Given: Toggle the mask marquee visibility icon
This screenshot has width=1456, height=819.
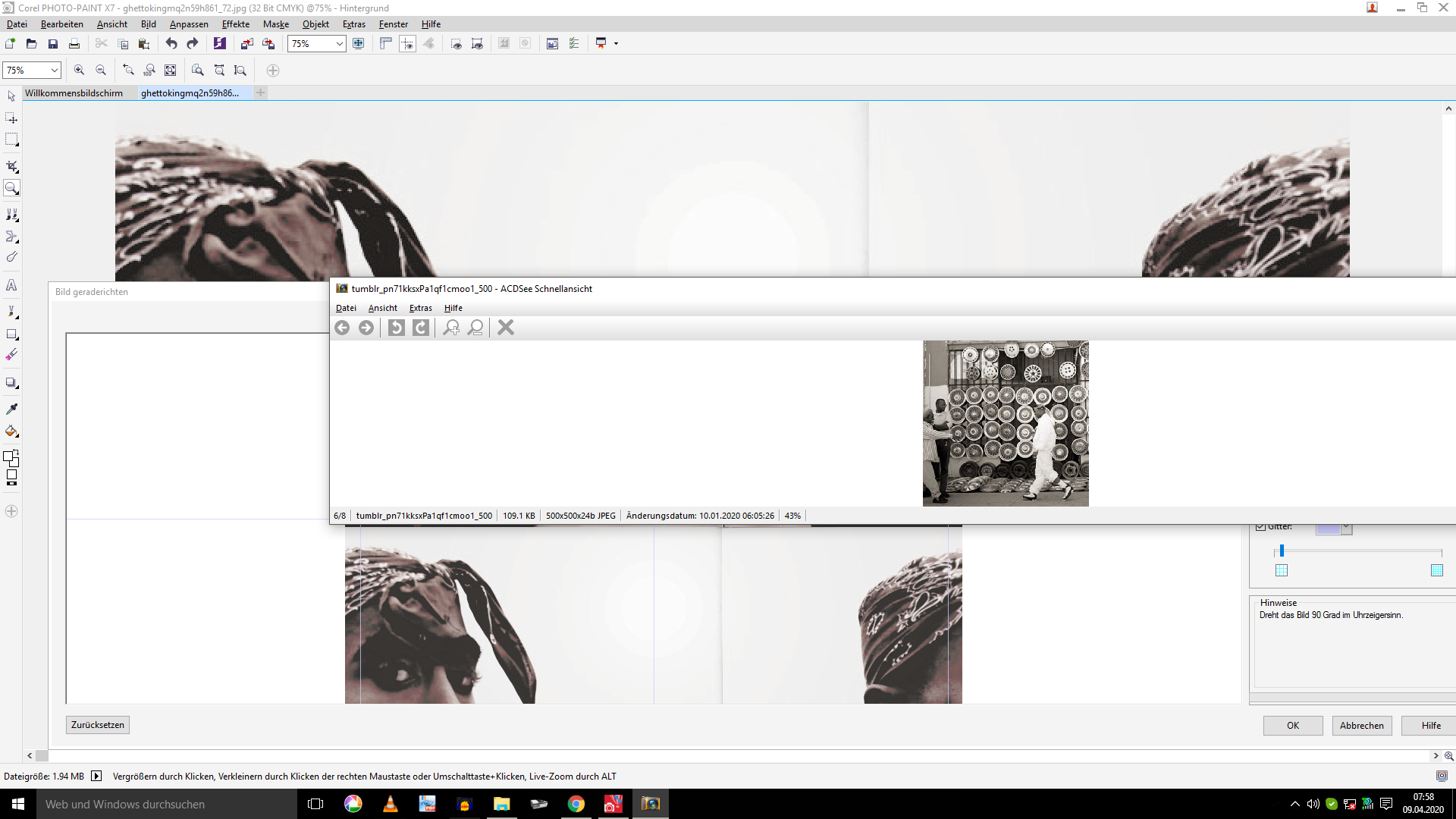Looking at the screenshot, I should (x=457, y=44).
